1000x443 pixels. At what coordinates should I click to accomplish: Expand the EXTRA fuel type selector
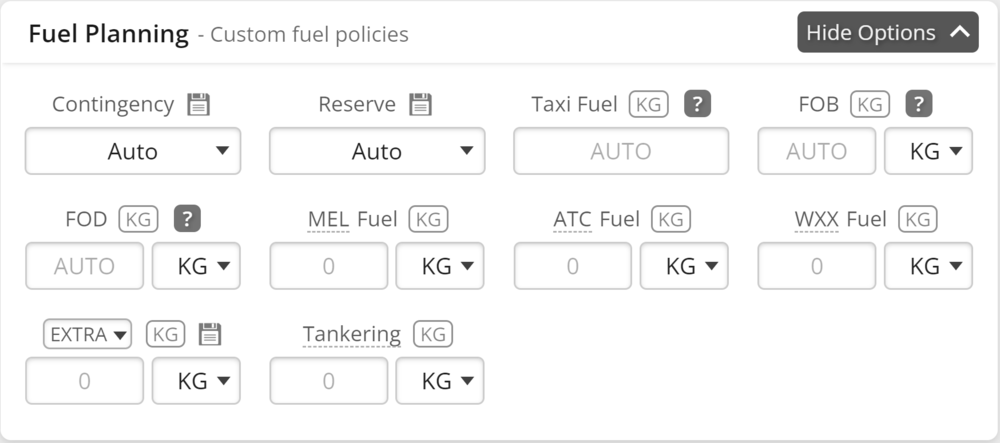point(88,334)
